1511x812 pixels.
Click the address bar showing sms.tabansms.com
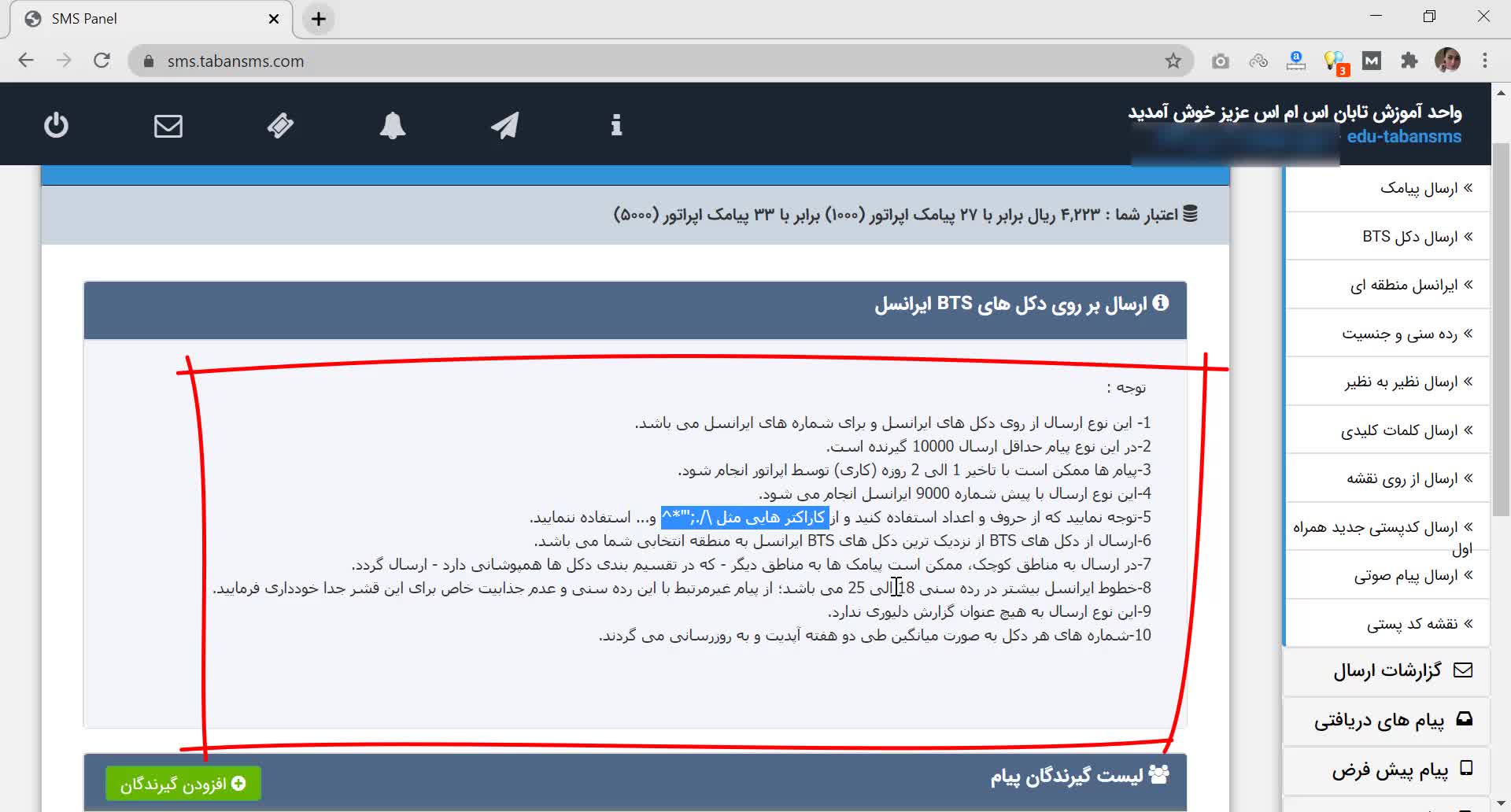click(x=630, y=61)
